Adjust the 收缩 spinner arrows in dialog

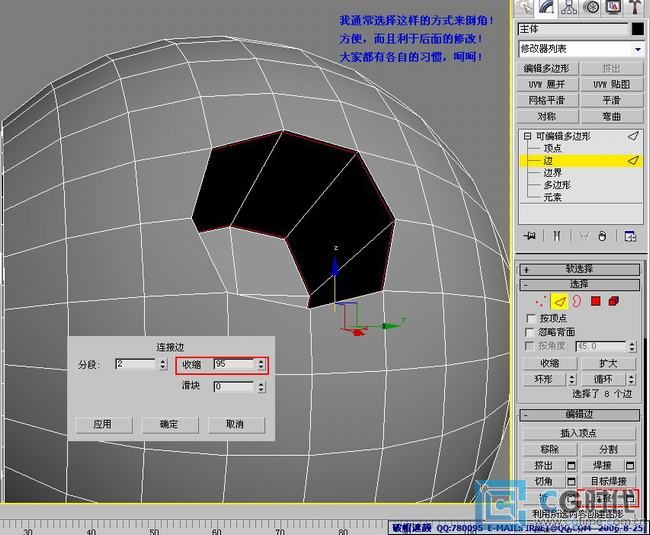pos(261,364)
